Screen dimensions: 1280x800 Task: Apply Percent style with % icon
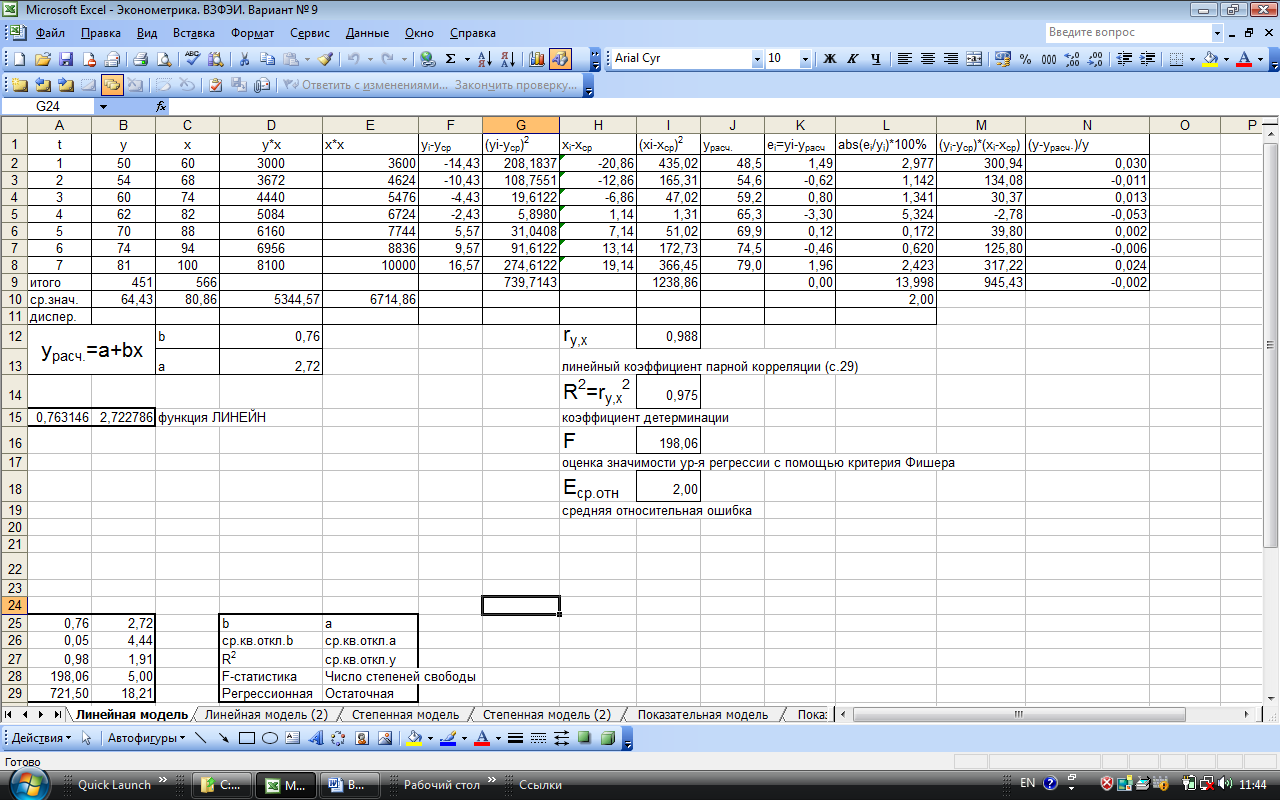coord(1025,59)
